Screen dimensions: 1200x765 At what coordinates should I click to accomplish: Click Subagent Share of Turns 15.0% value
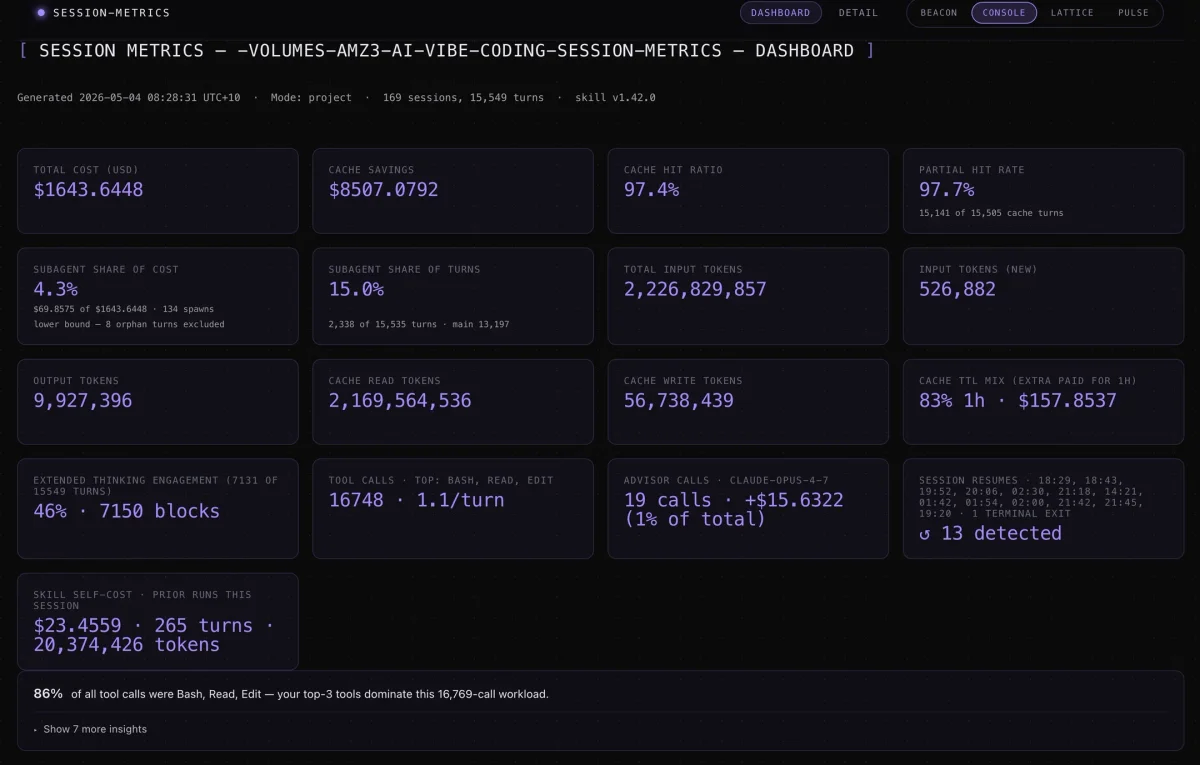[x=356, y=289]
